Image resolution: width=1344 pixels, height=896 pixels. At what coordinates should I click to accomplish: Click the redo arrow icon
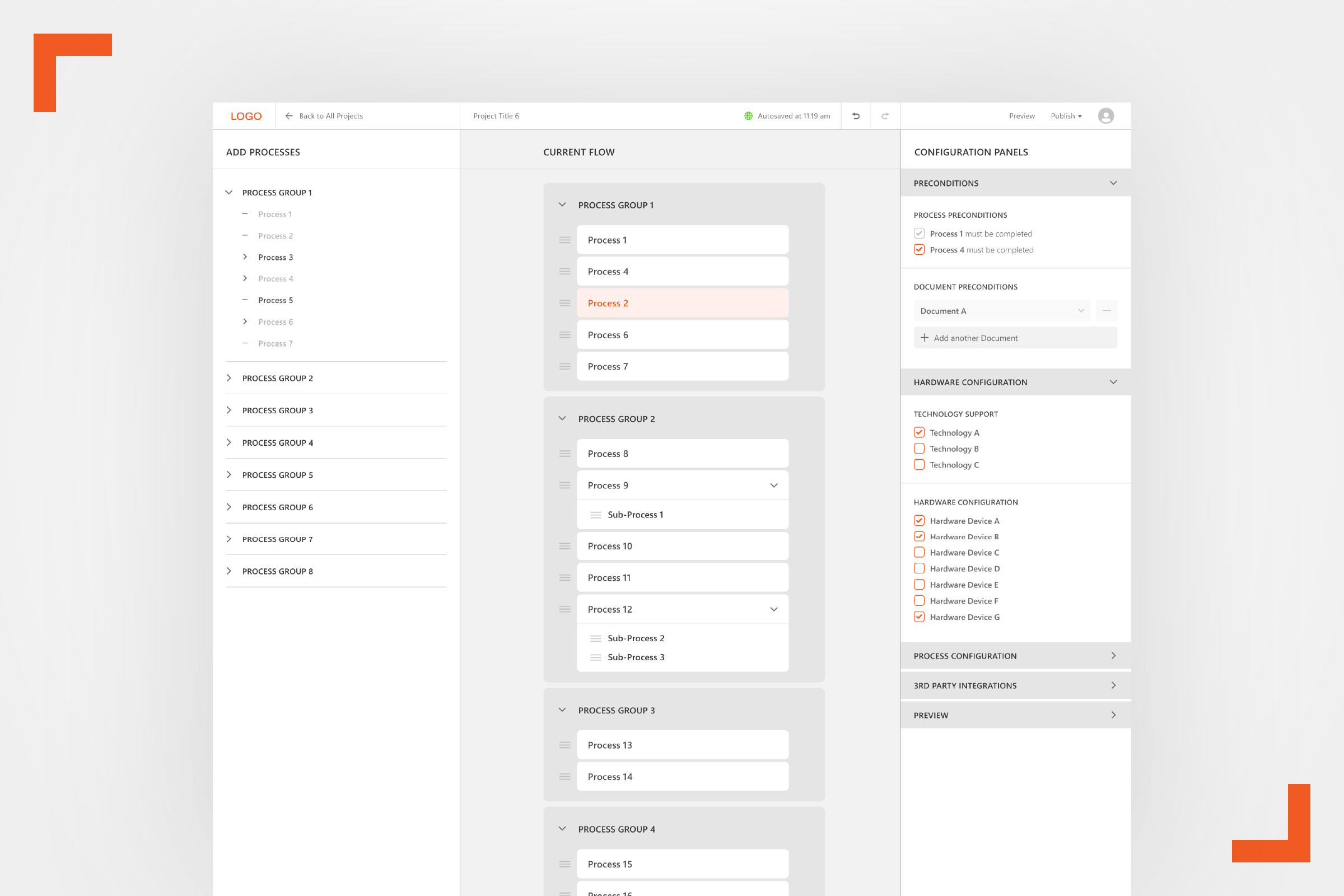(x=885, y=116)
